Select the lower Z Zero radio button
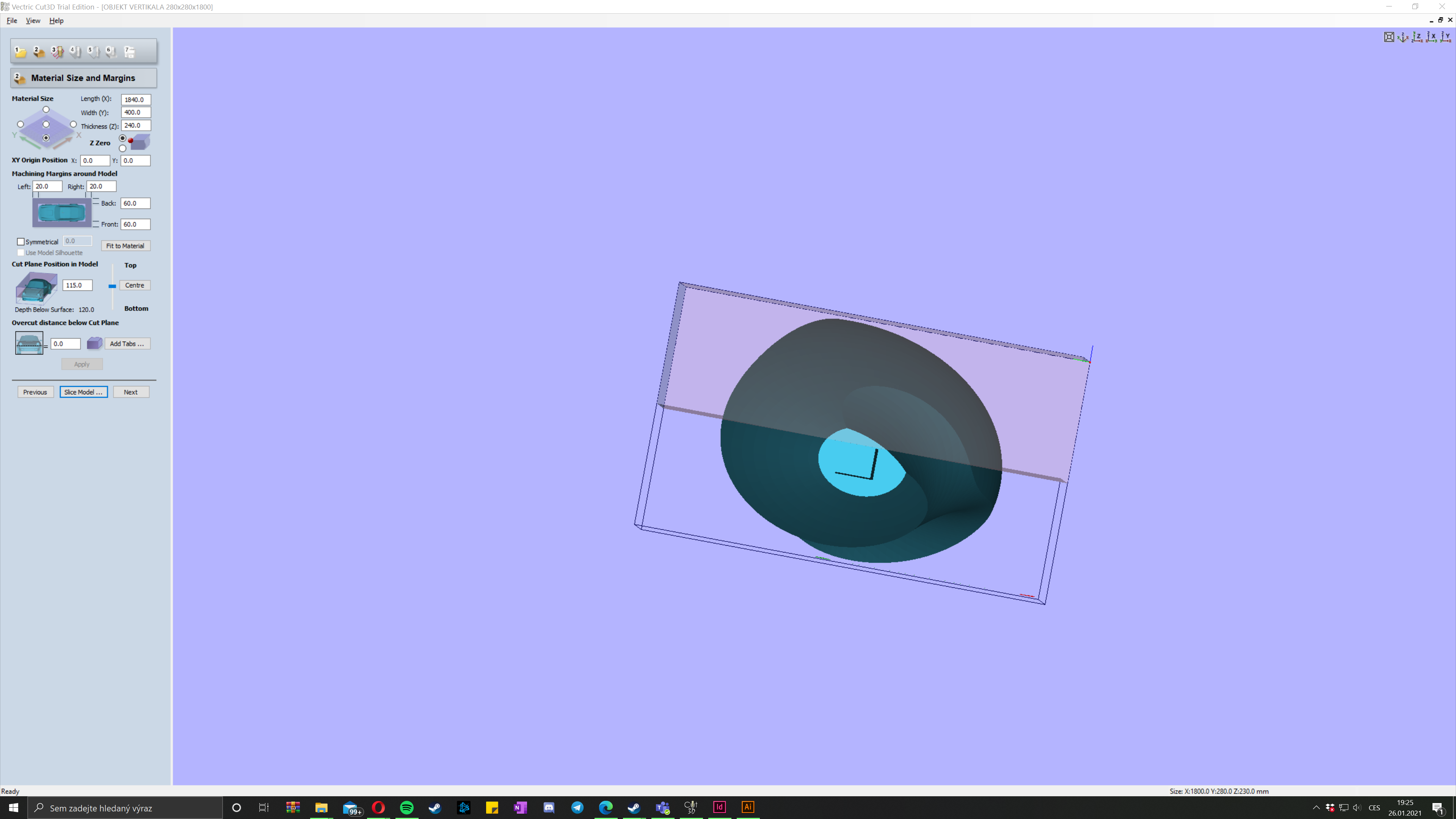The height and width of the screenshot is (819, 1456). click(122, 149)
